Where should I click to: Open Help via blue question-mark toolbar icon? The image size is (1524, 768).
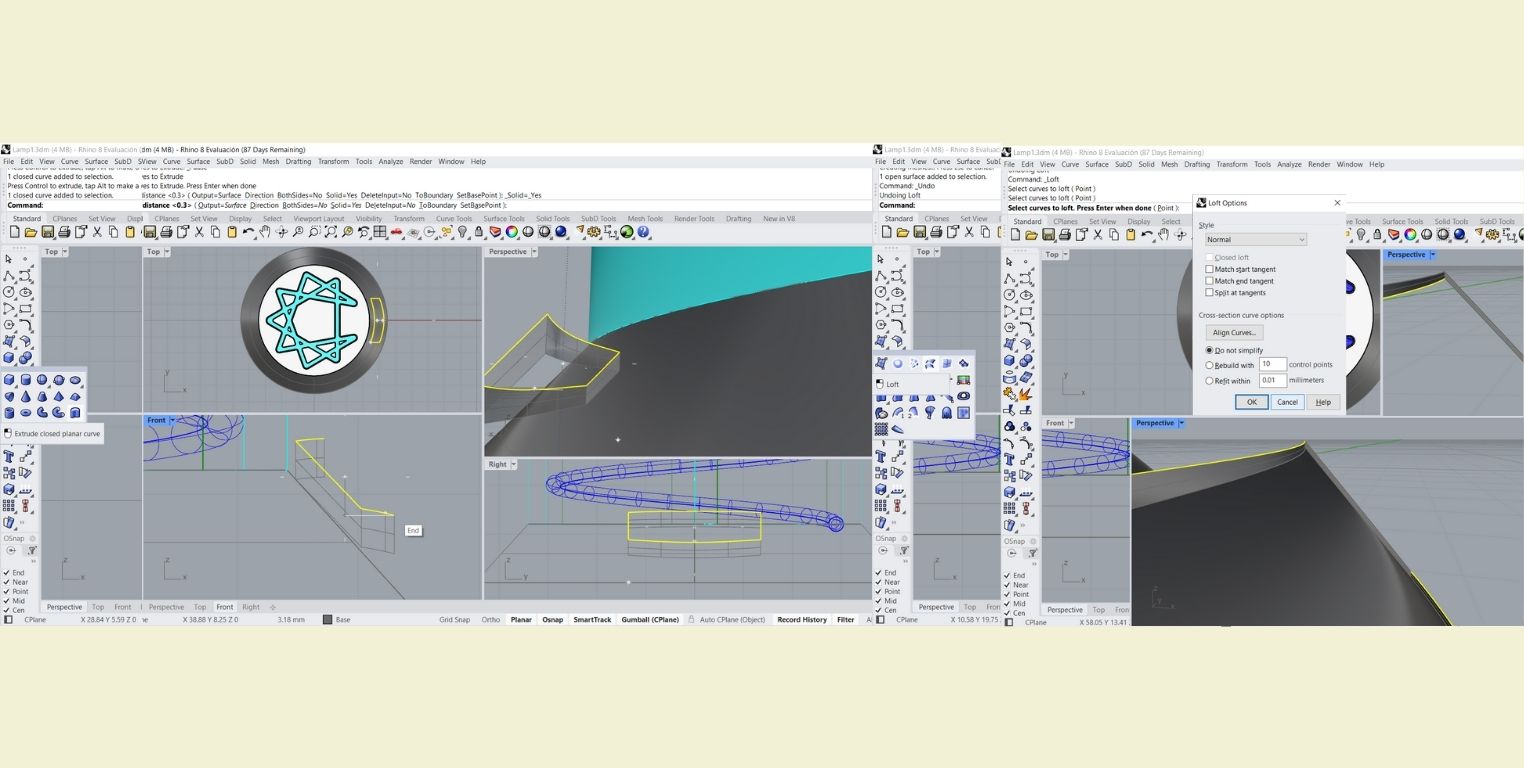coord(643,232)
